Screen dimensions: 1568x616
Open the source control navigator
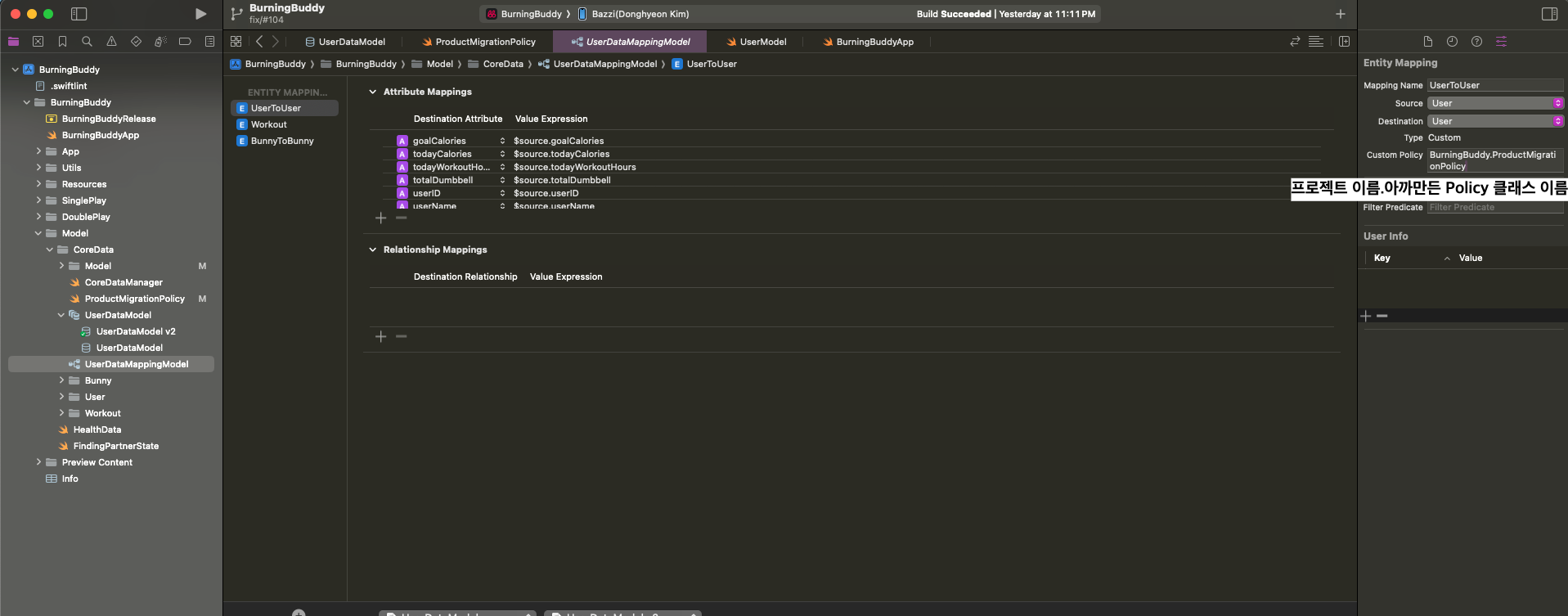pos(38,42)
